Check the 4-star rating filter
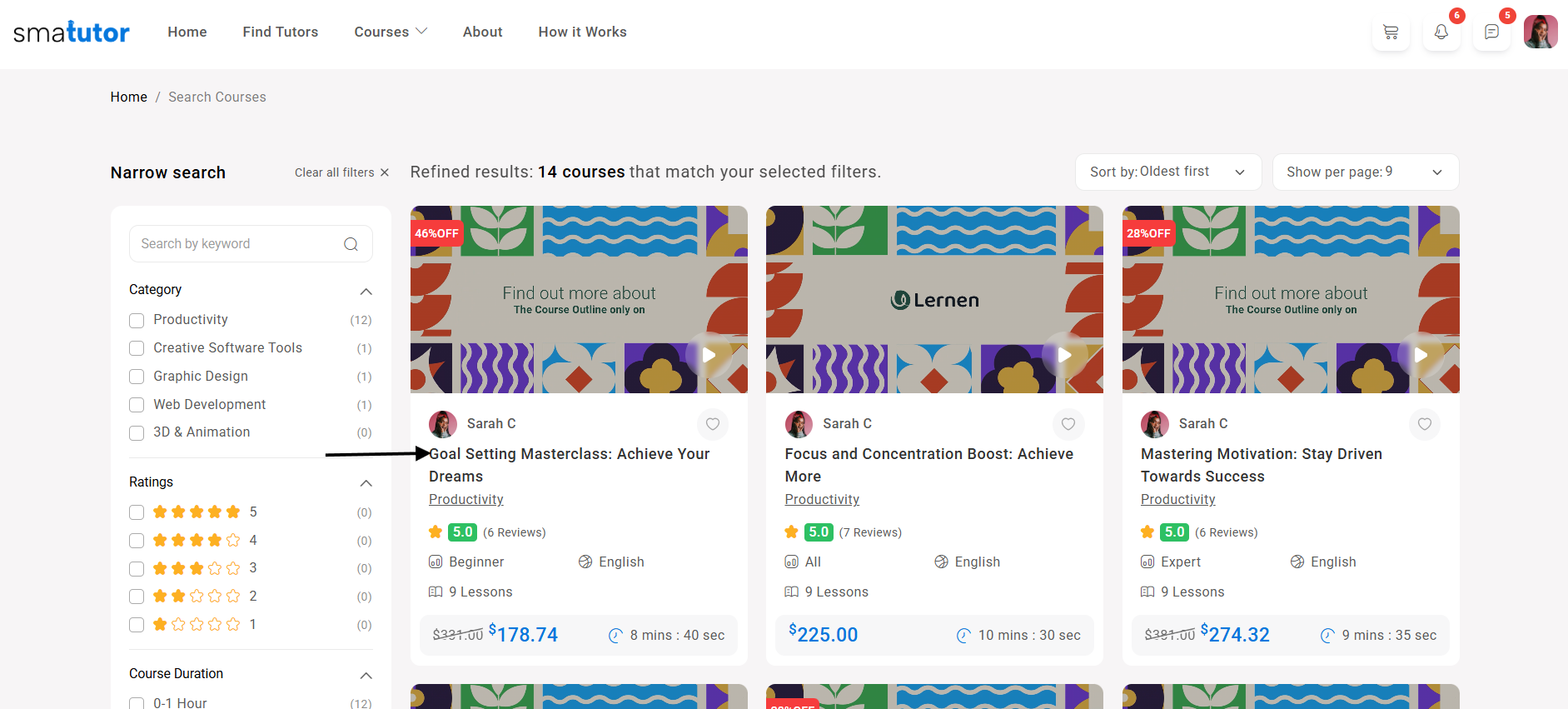The height and width of the screenshot is (709, 1568). (137, 541)
